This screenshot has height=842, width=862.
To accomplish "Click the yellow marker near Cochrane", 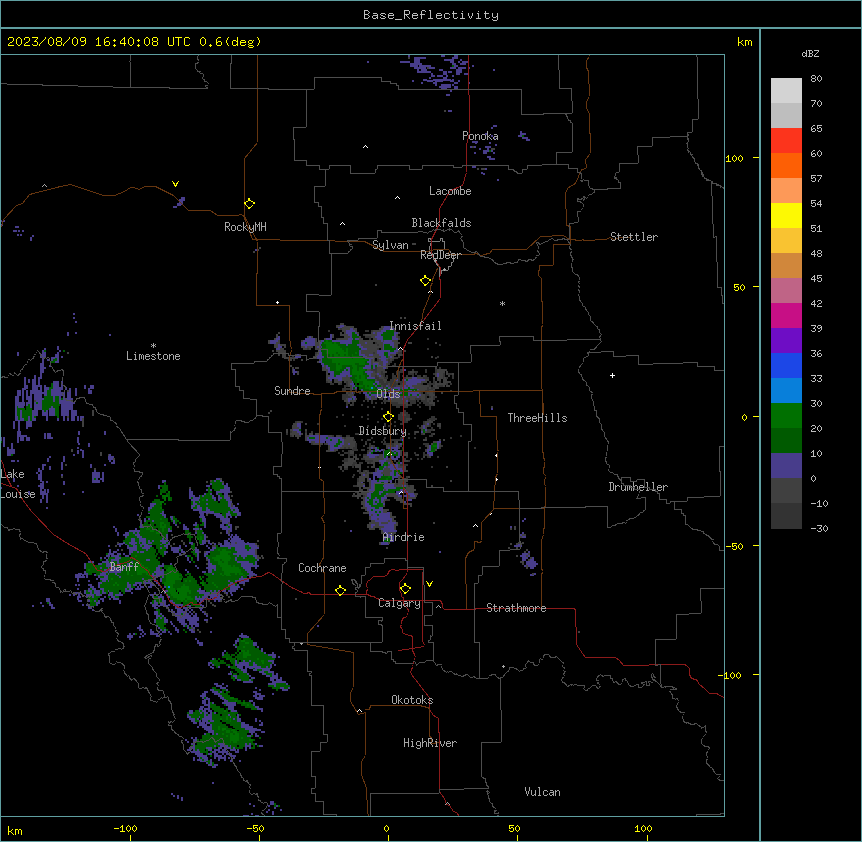I will [340, 590].
